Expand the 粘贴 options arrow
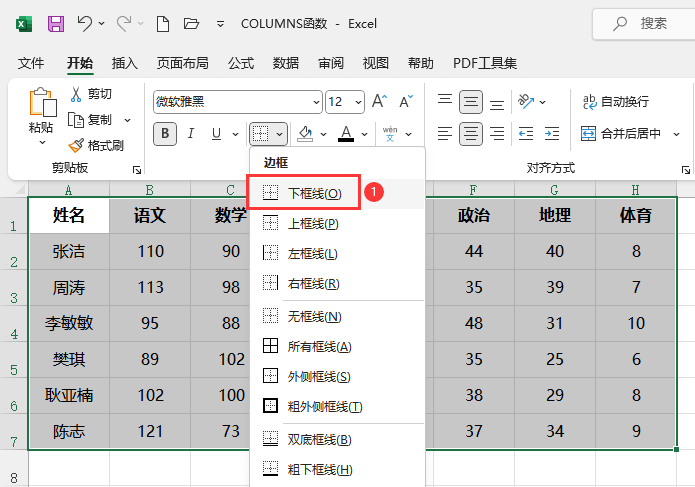The width and height of the screenshot is (695, 487). pos(43,143)
